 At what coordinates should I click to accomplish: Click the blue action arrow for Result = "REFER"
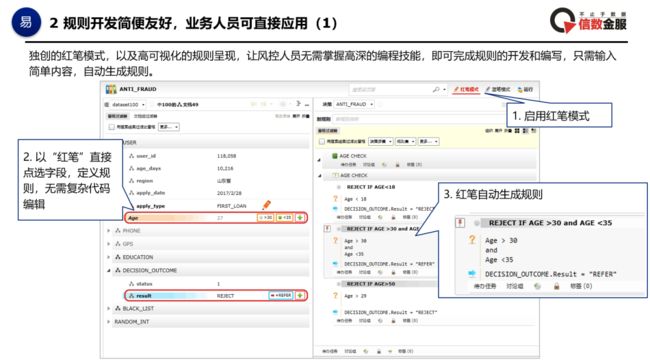point(335,264)
